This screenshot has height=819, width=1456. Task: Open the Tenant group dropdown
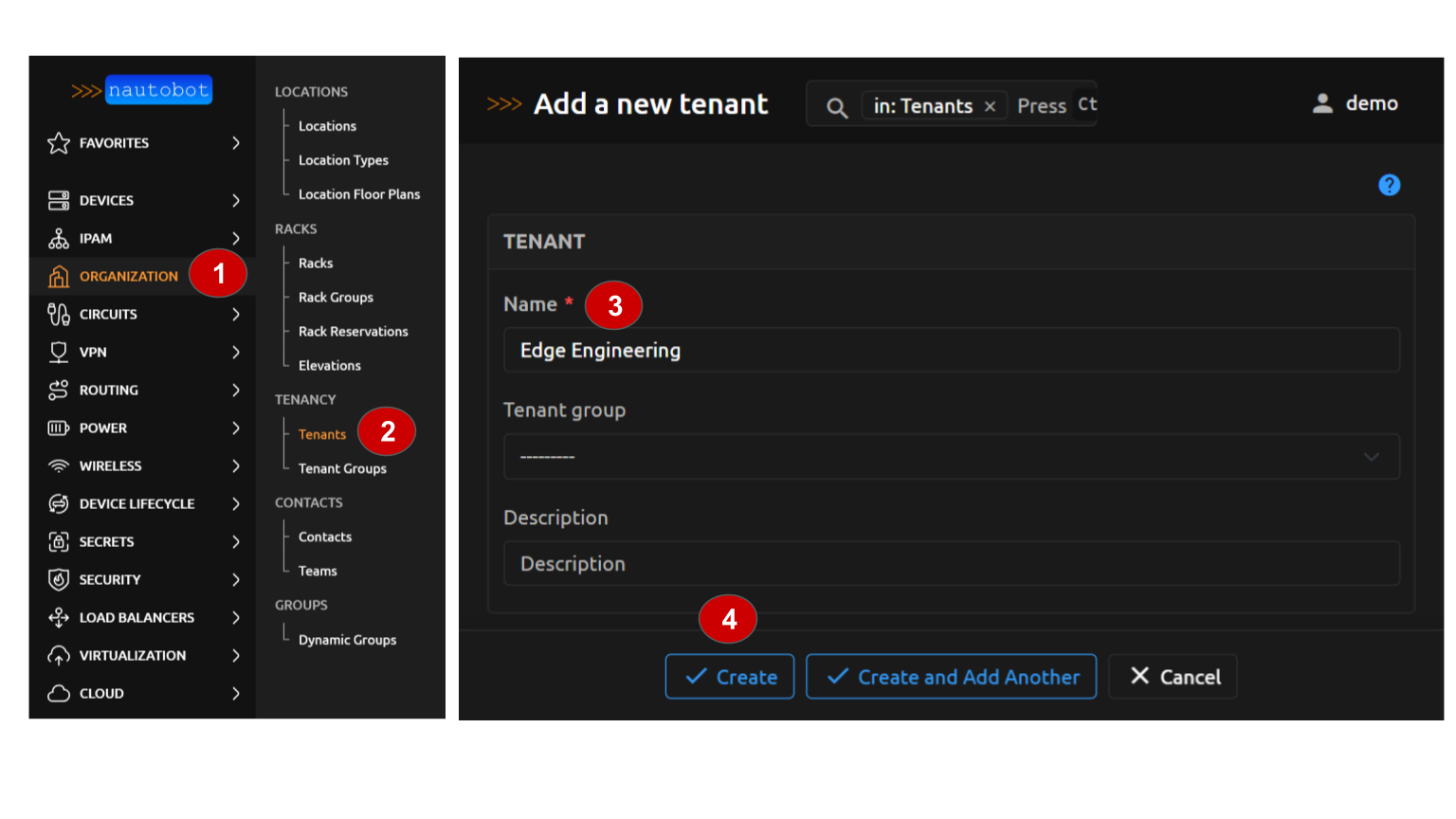pyautogui.click(x=951, y=457)
